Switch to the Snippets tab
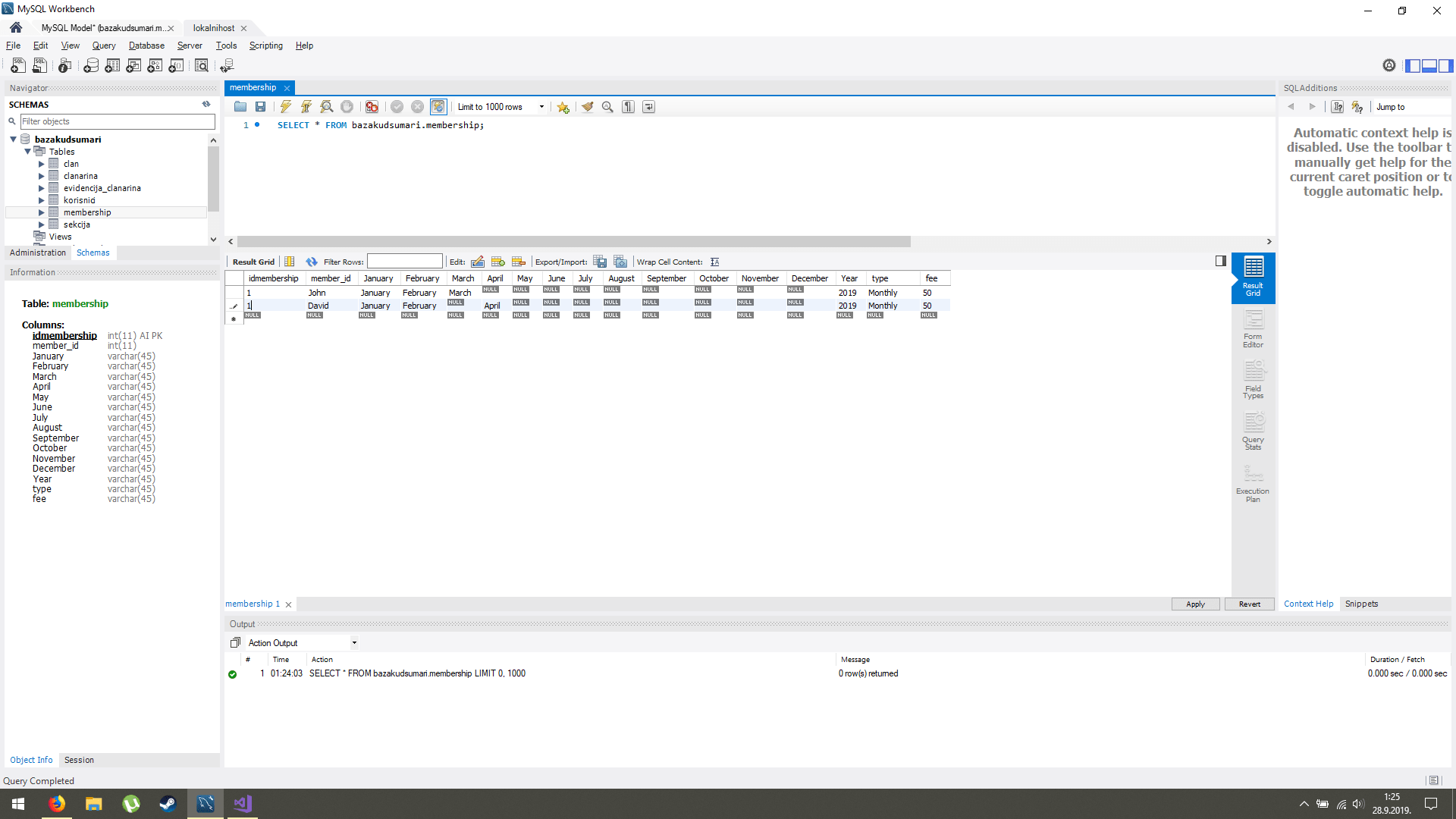Screen dimensions: 1456x819 coord(1361,604)
